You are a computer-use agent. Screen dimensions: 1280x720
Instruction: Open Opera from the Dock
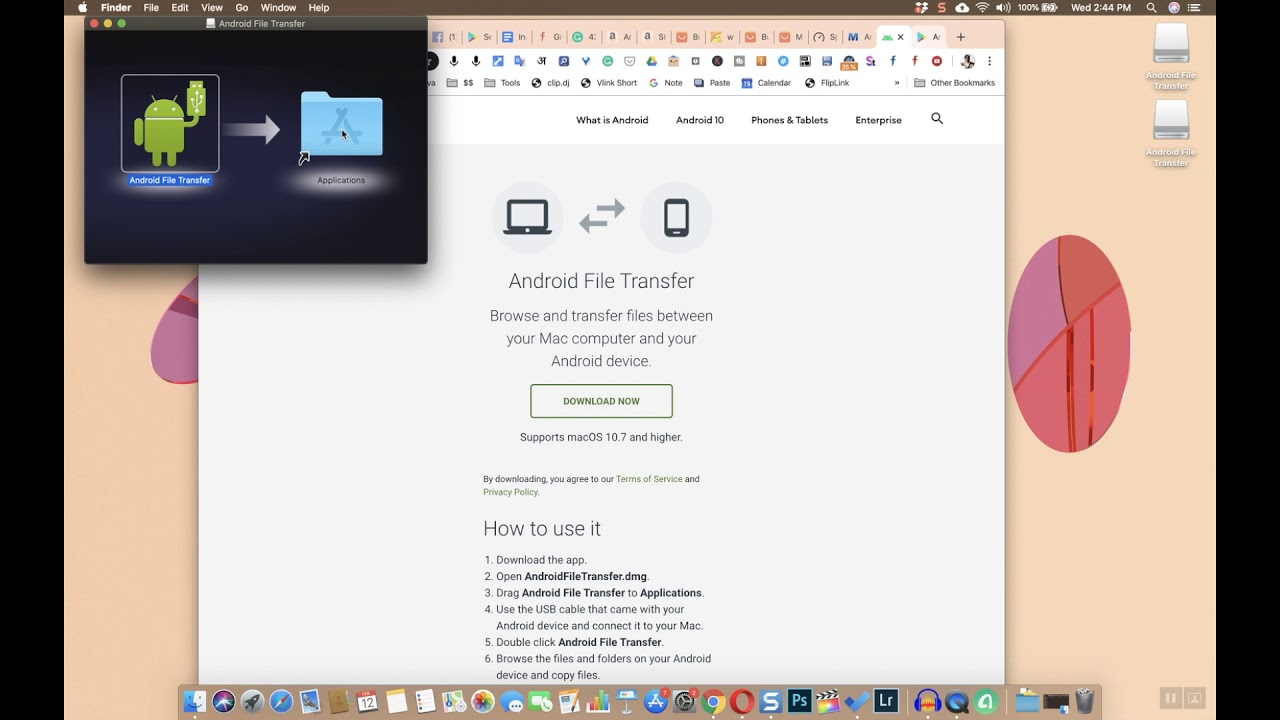click(742, 702)
